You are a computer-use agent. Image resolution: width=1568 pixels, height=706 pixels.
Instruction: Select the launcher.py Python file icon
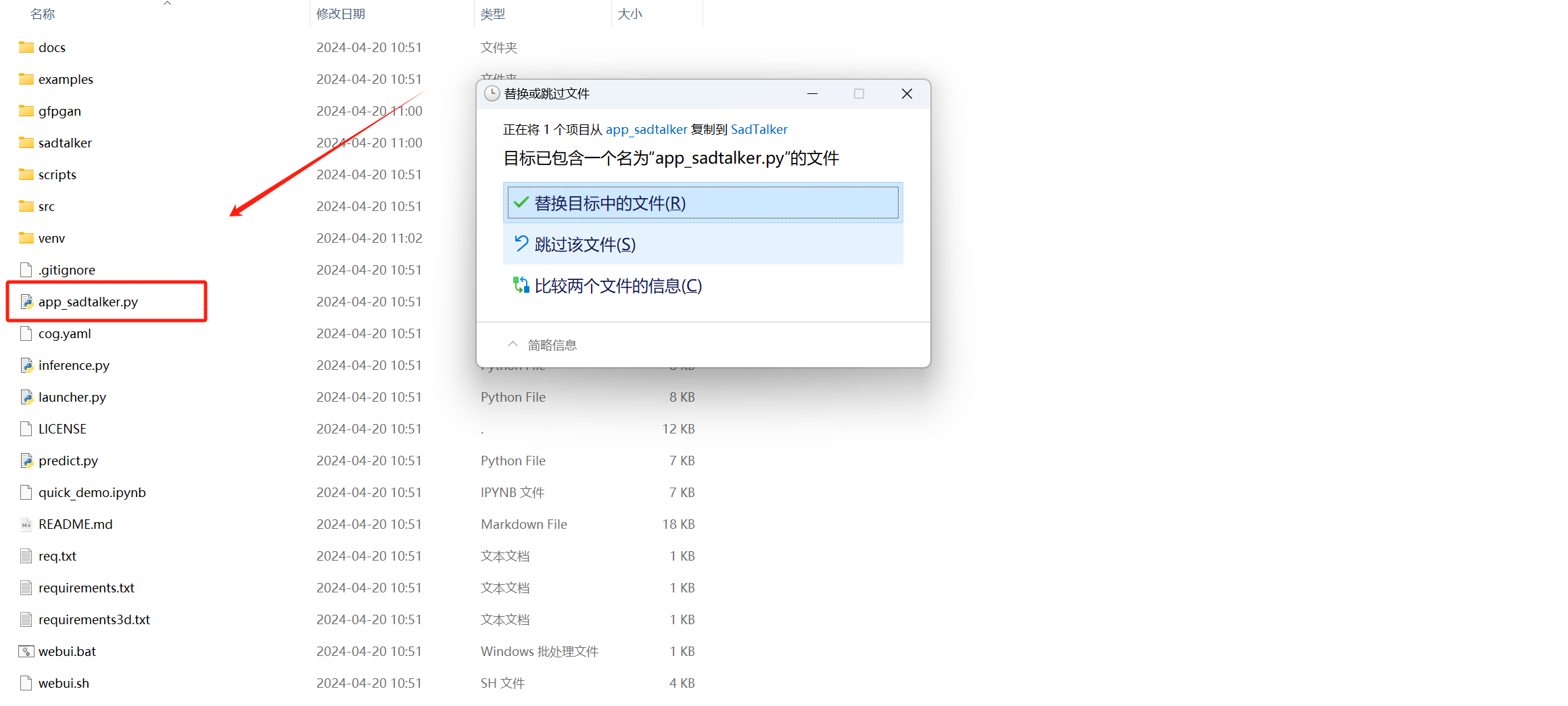tap(27, 397)
